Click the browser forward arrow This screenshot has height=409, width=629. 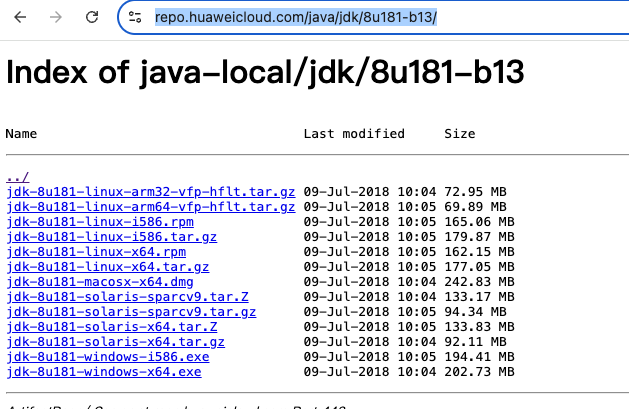pyautogui.click(x=56, y=17)
